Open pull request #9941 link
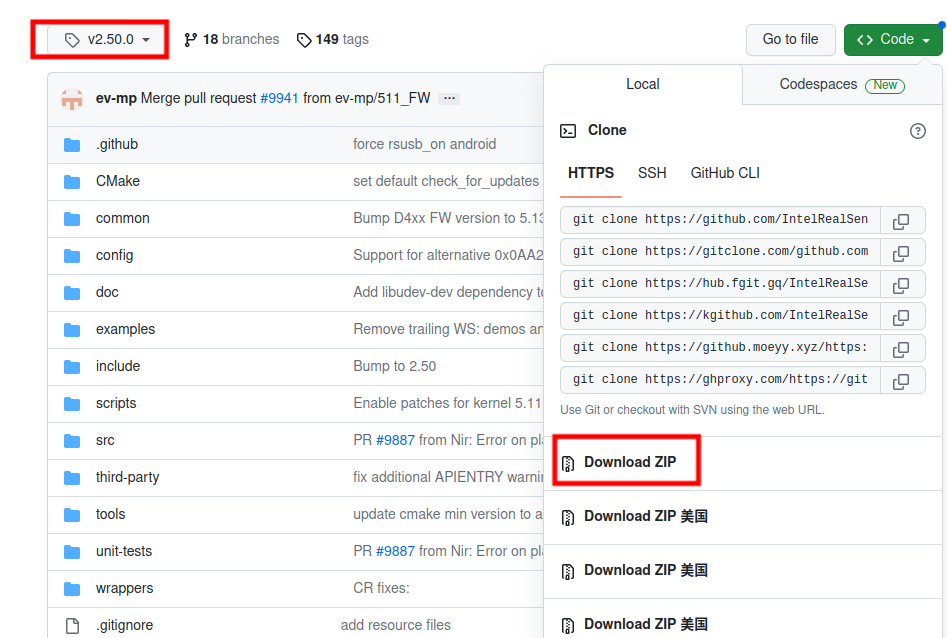This screenshot has height=638, width=947. click(x=279, y=98)
